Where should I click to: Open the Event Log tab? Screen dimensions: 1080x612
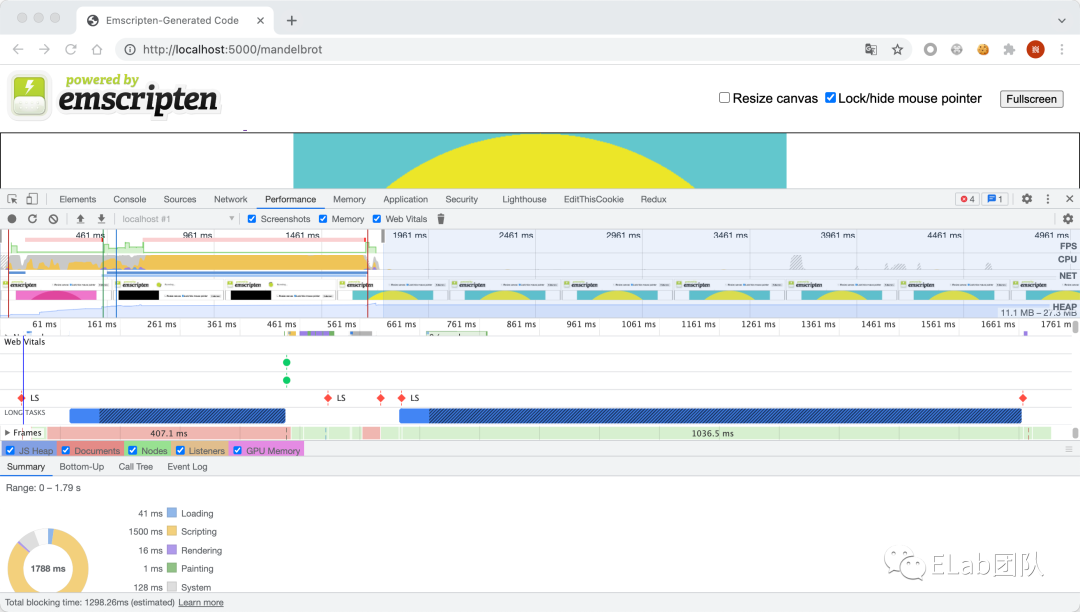coord(187,467)
